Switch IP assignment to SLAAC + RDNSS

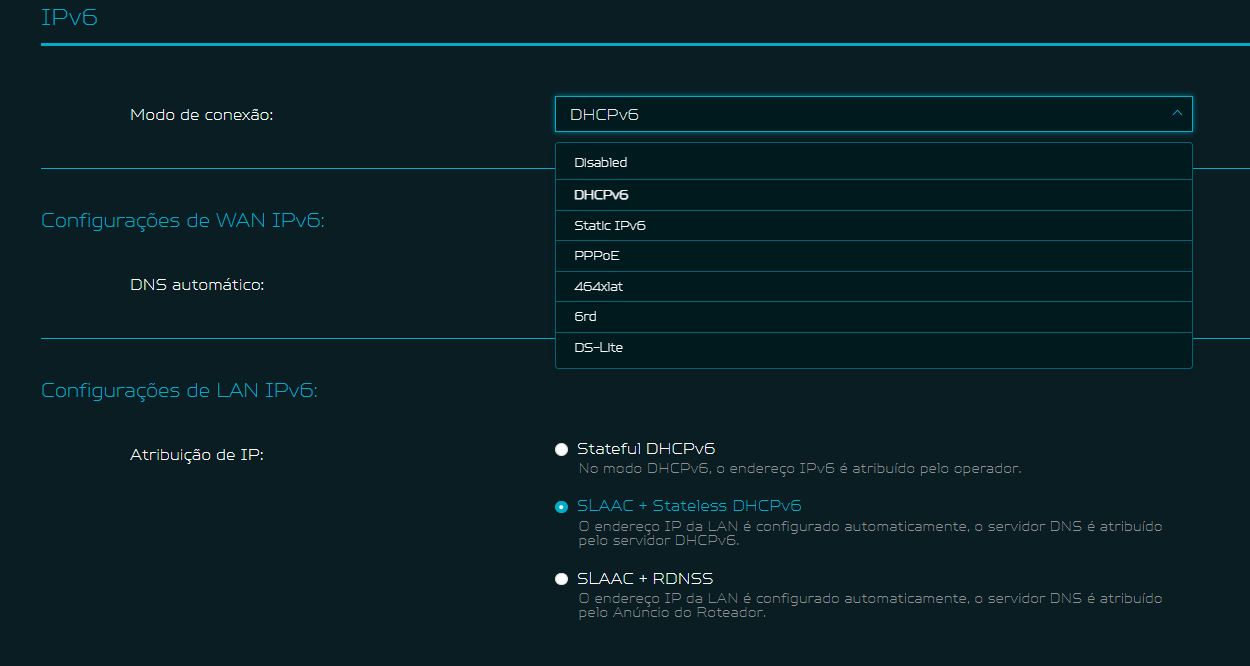pos(562,579)
